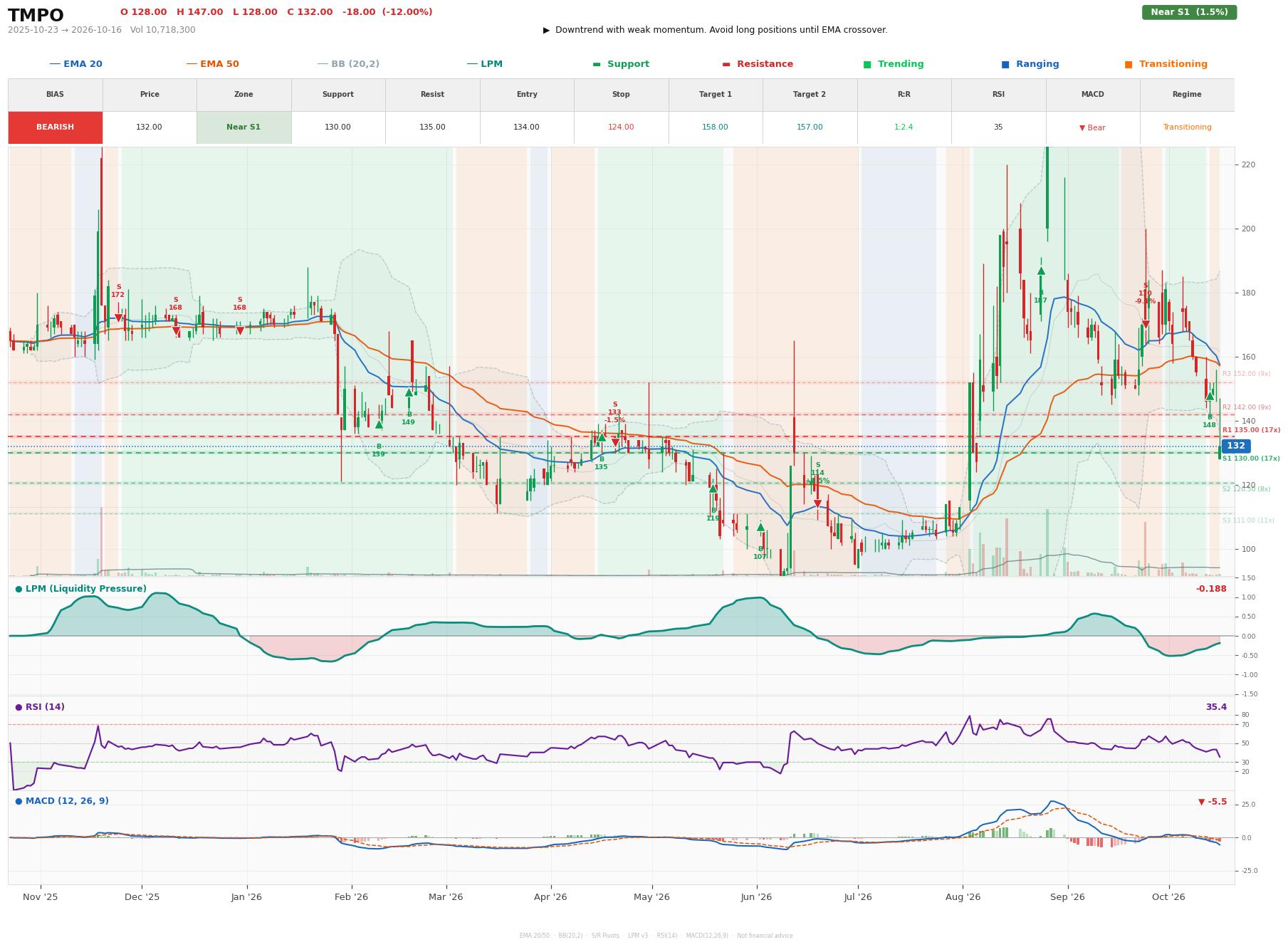Image resolution: width=1288 pixels, height=947 pixels.
Task: Select the Support value 130.00
Action: point(337,127)
